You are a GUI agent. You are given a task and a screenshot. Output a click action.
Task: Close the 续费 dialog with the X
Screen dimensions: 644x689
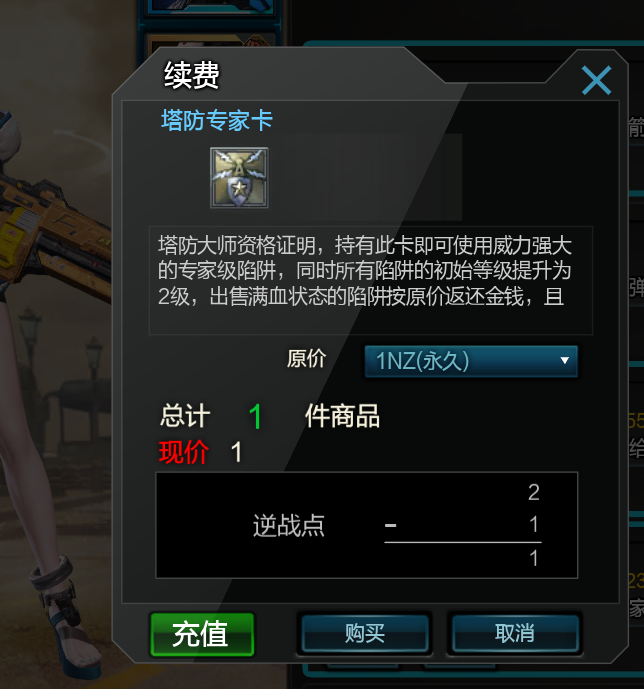pyautogui.click(x=596, y=80)
